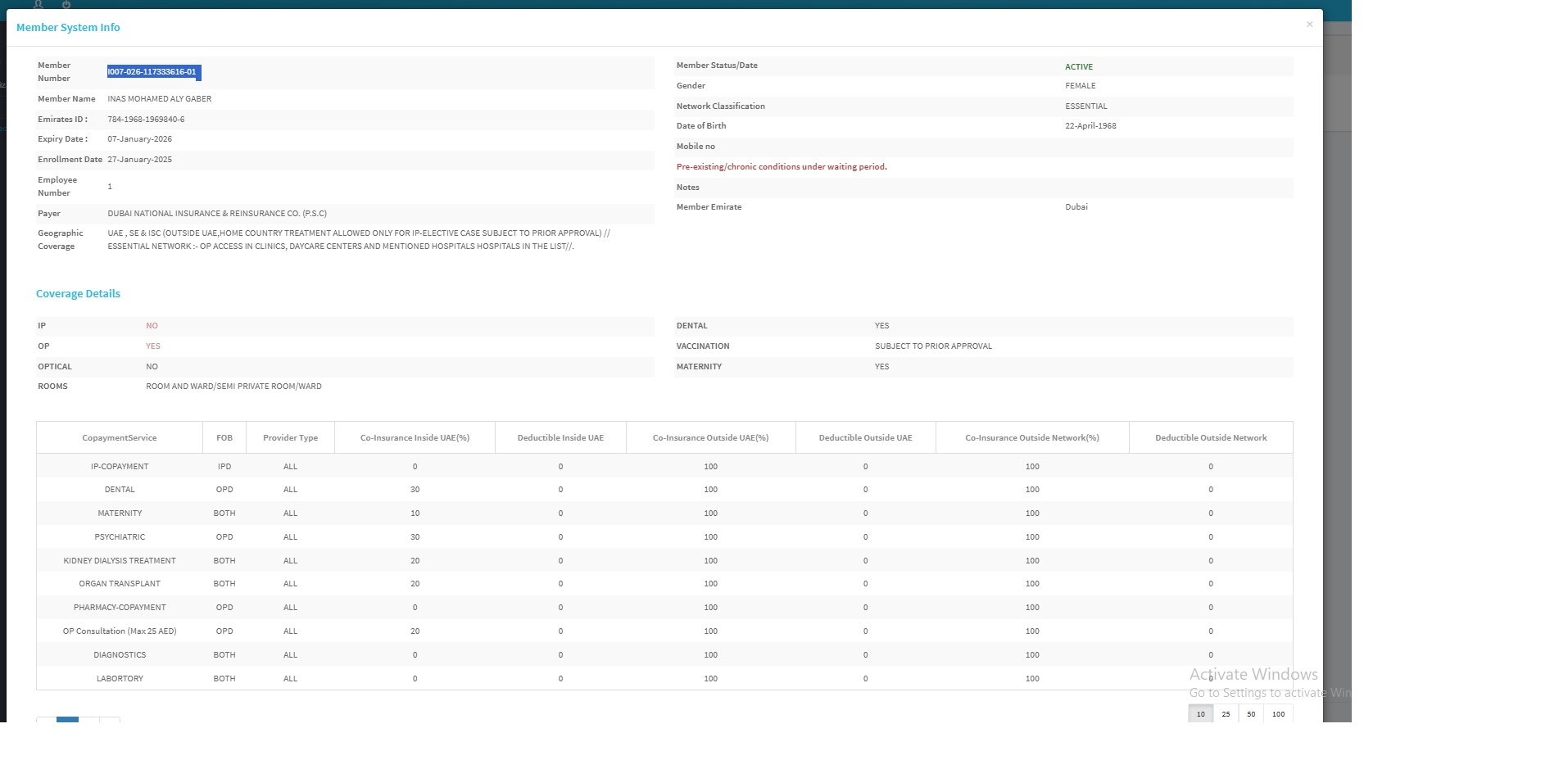Set page size to 25 rows
Viewport: 1568px width, 760px height.
point(1226,714)
